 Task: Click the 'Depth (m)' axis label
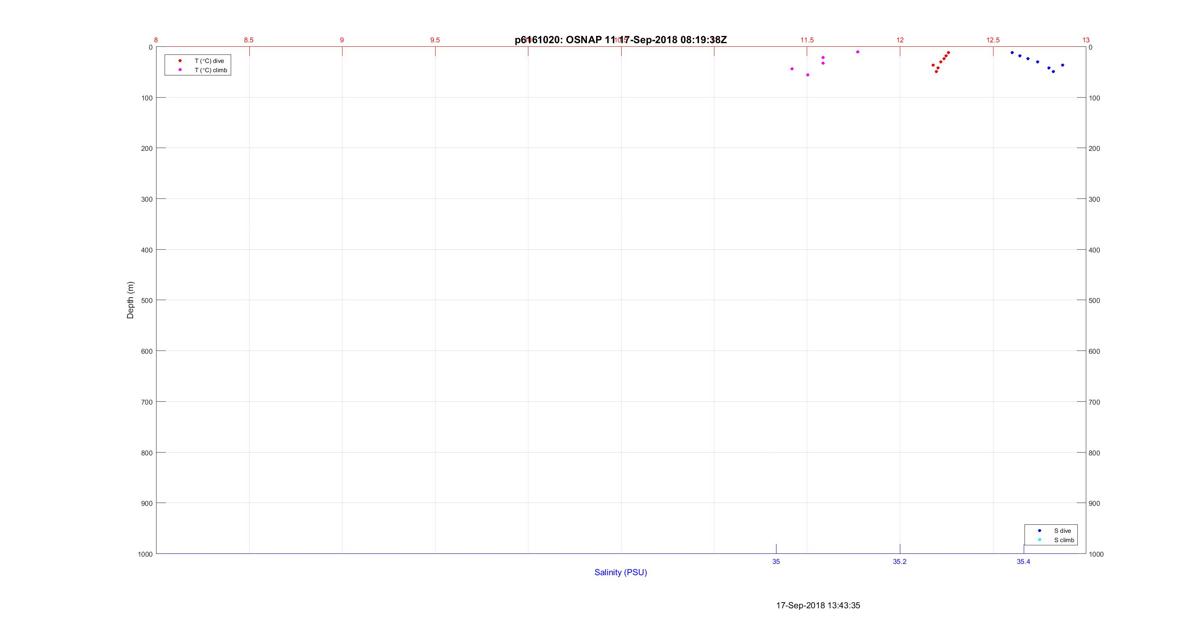pos(130,300)
